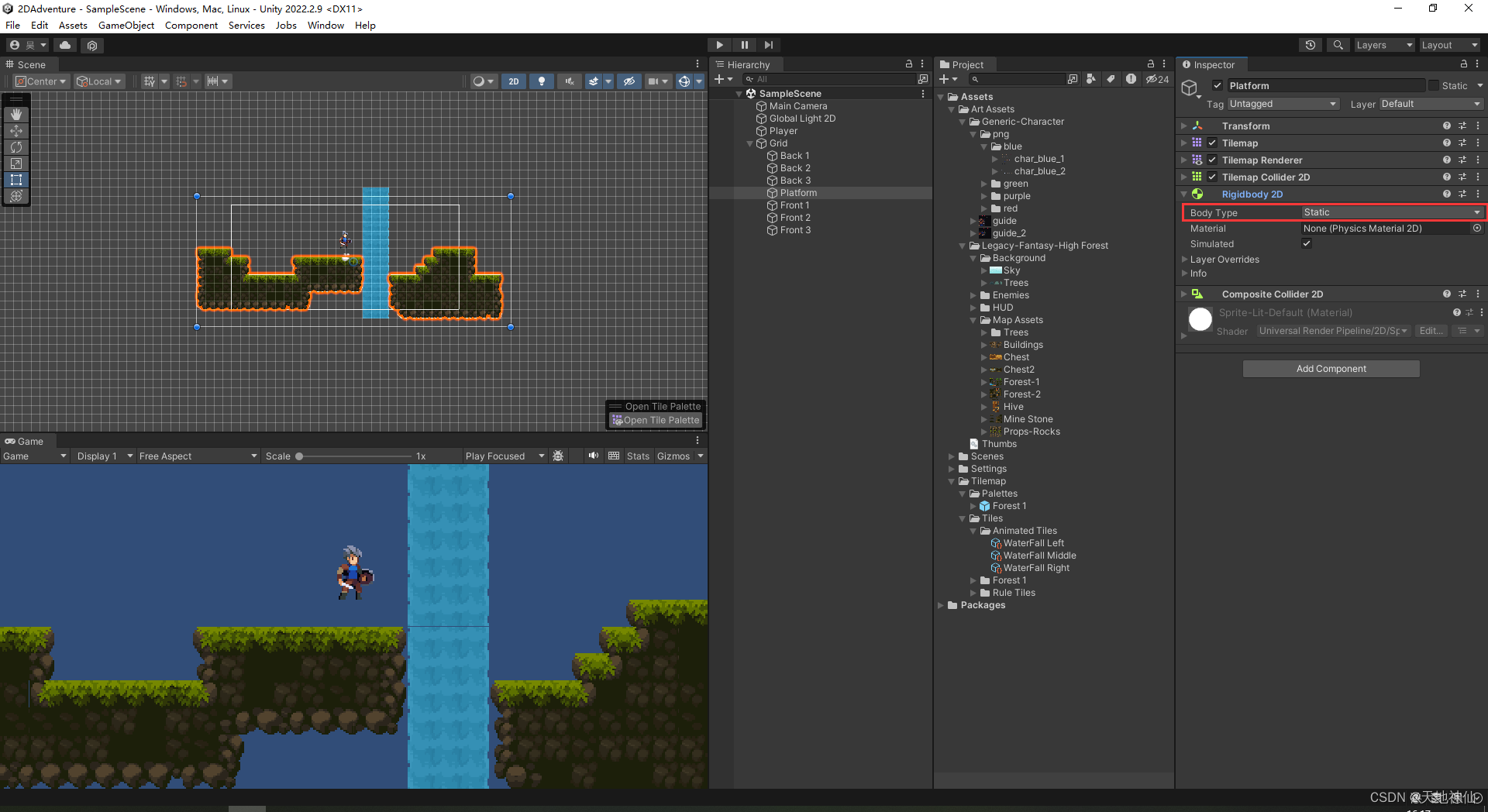Open Center pivot dropdown
Screen dimensions: 1488x812
pos(41,81)
